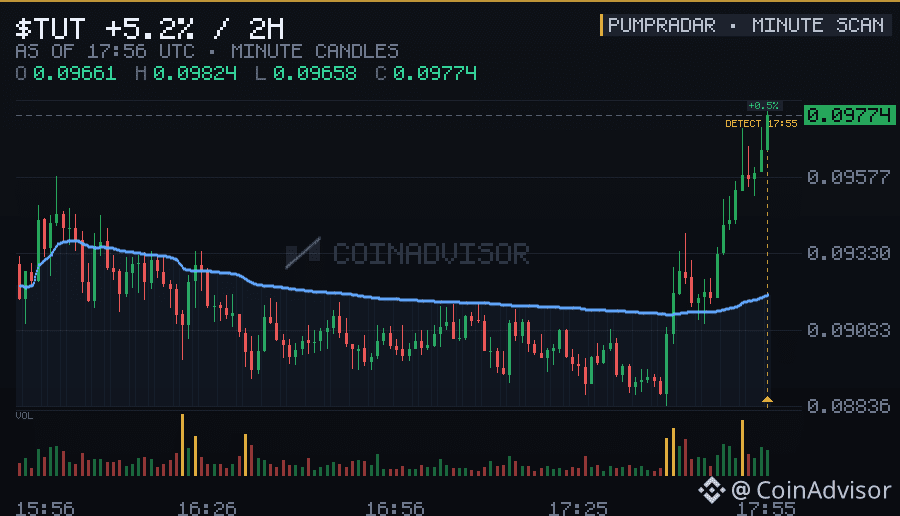Click the 16:56 time axis label
The width and height of the screenshot is (900, 516).
tap(395, 509)
